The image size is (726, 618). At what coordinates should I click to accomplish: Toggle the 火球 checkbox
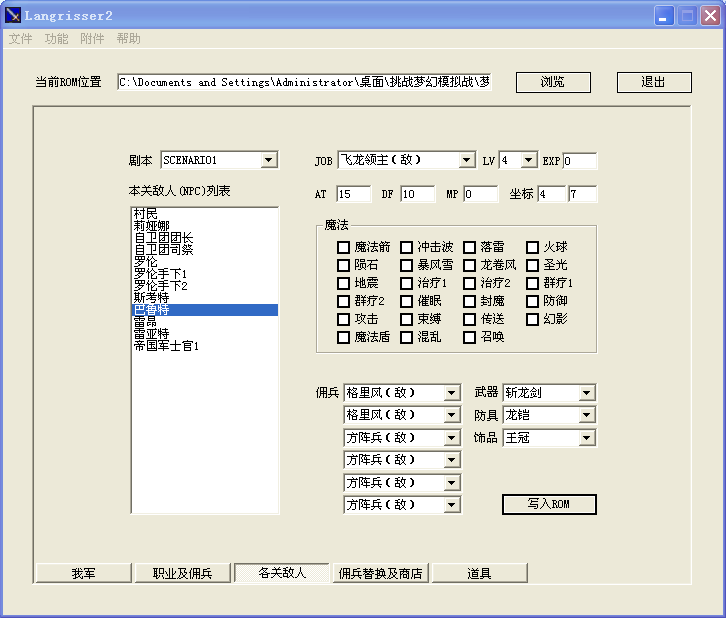tap(532, 247)
